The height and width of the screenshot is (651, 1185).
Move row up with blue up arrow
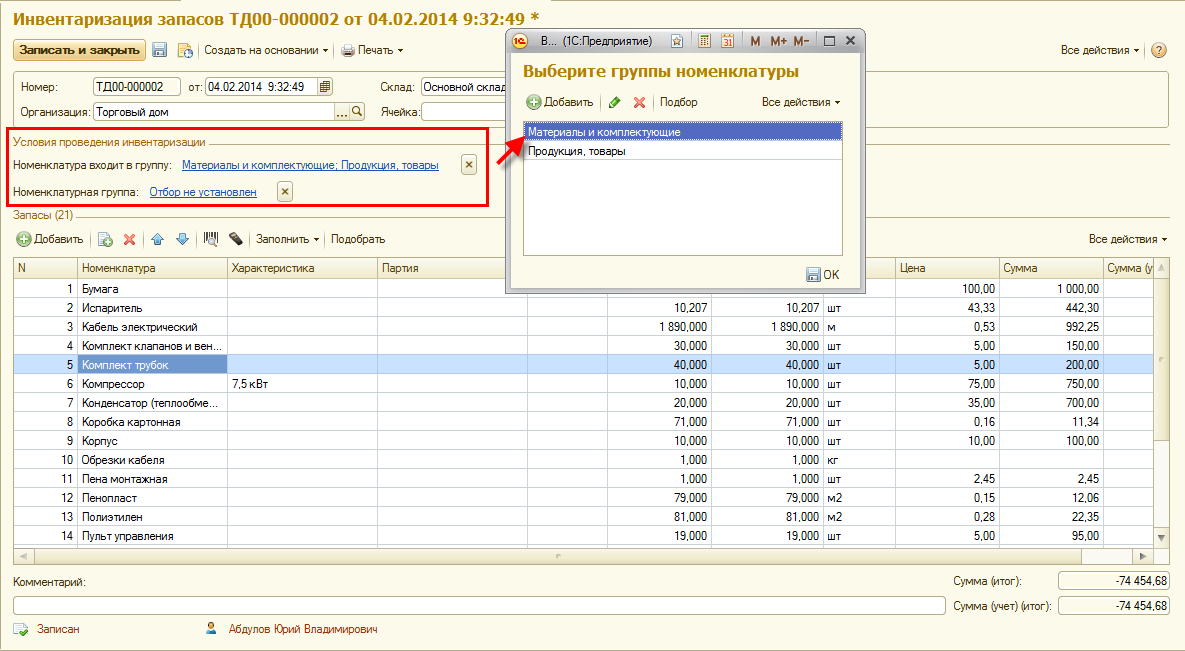(158, 239)
